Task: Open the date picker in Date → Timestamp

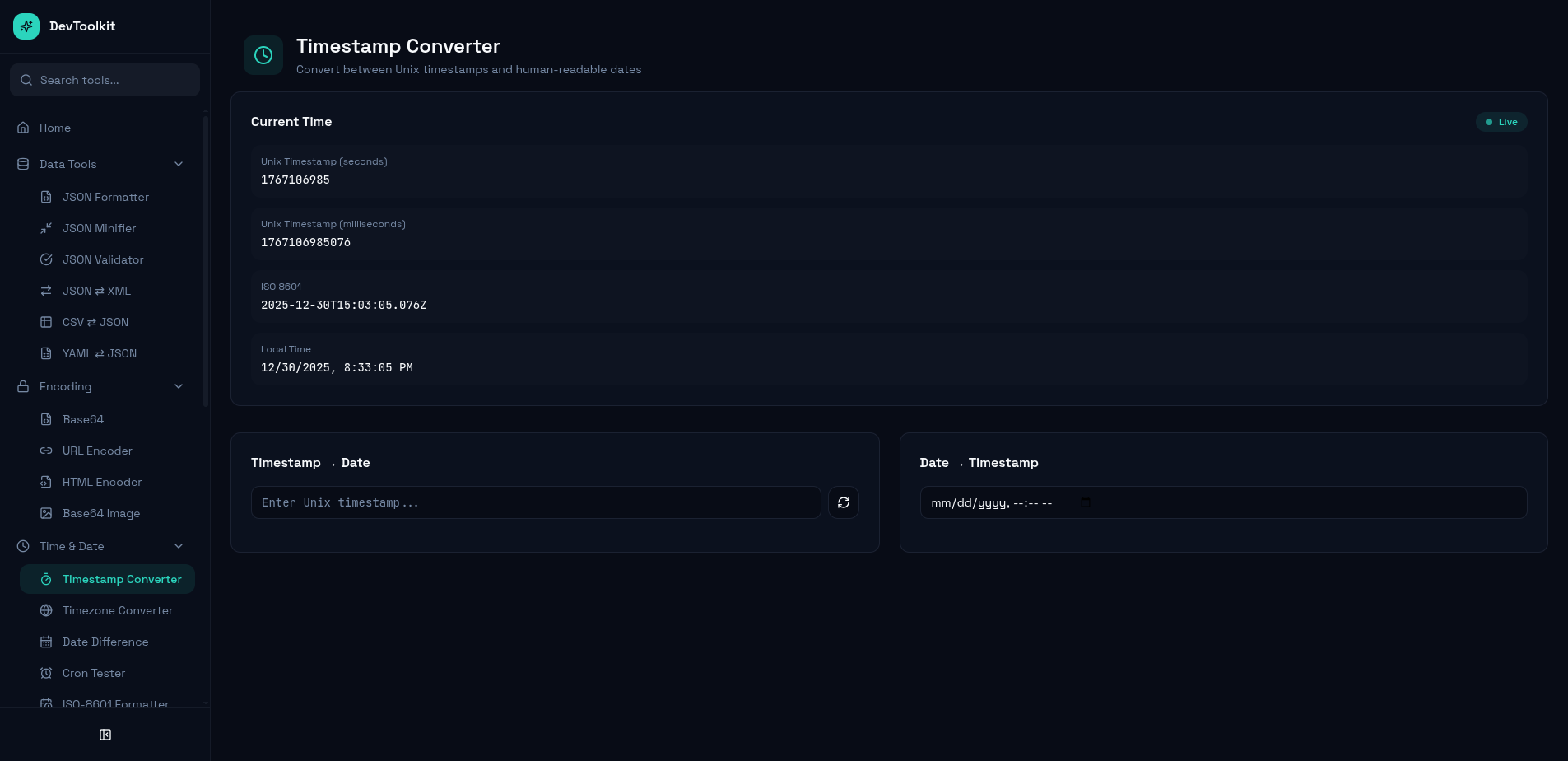Action: point(1085,502)
